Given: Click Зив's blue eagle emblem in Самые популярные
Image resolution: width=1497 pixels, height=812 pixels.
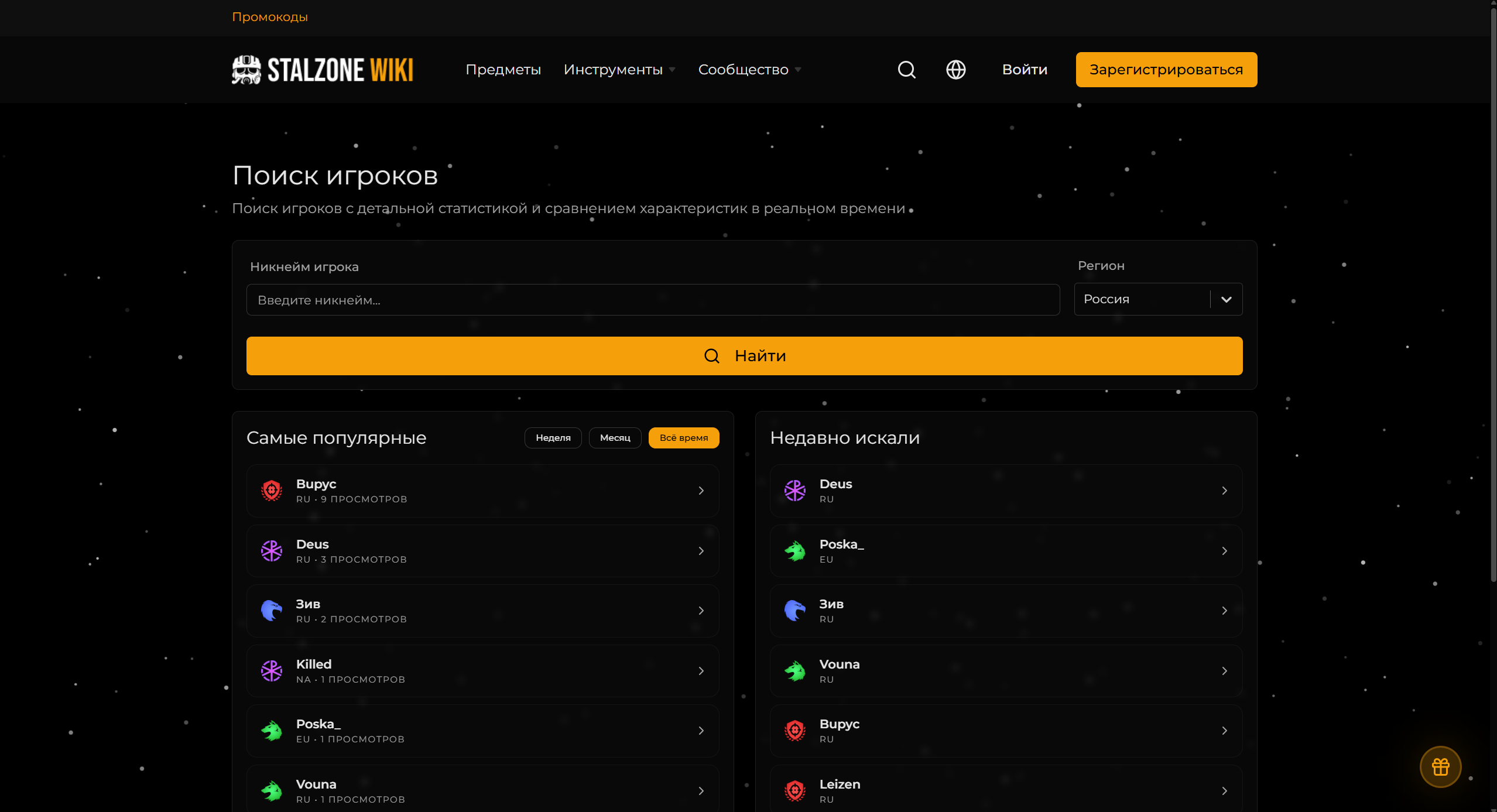Looking at the screenshot, I should 271,611.
